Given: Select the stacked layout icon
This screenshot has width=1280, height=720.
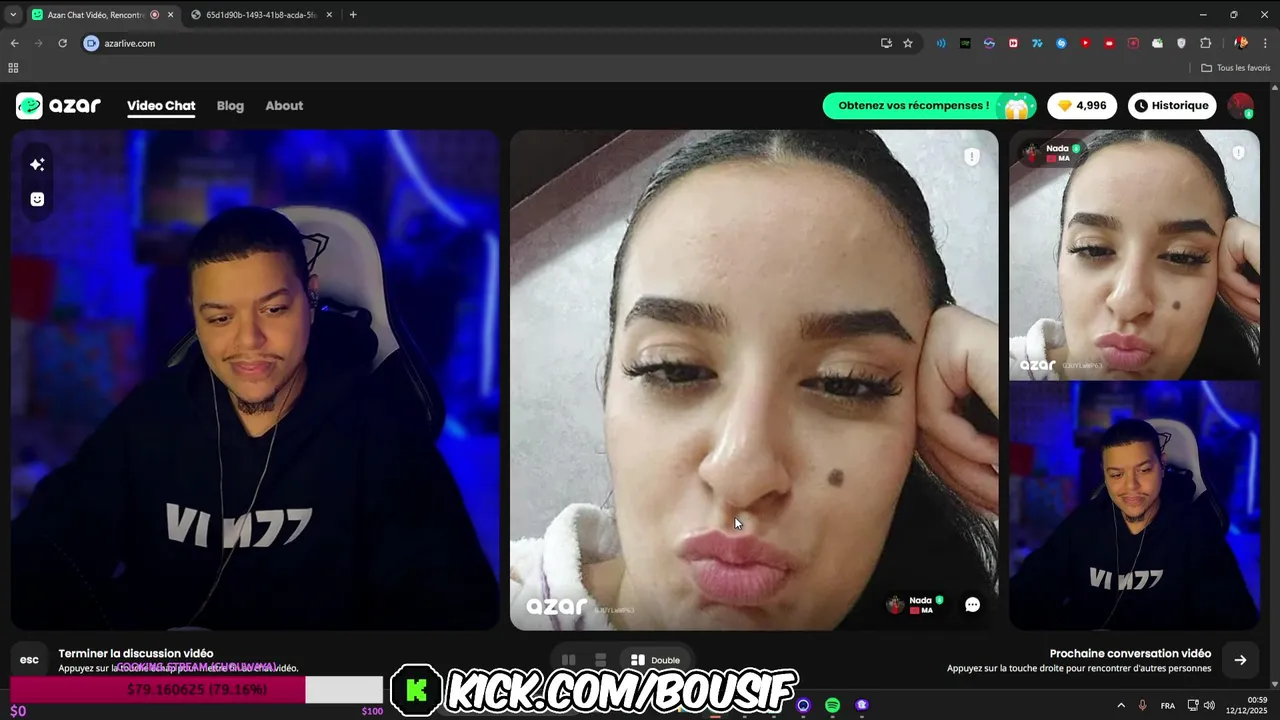Looking at the screenshot, I should (x=600, y=660).
